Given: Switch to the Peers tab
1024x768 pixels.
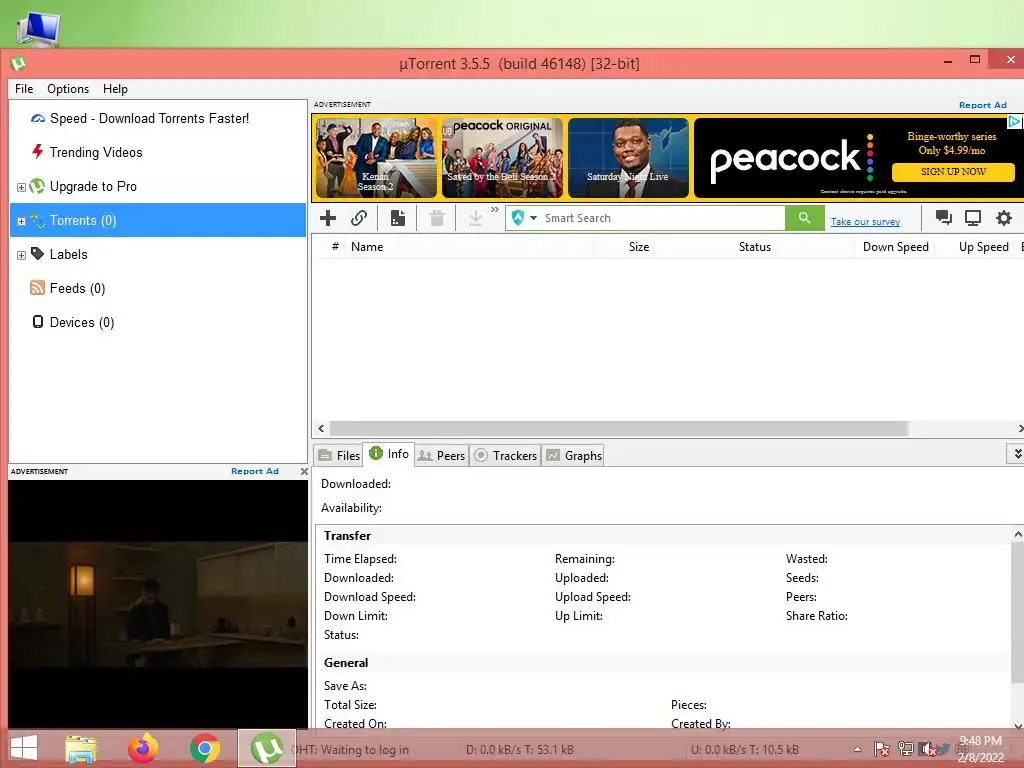Looking at the screenshot, I should 441,455.
